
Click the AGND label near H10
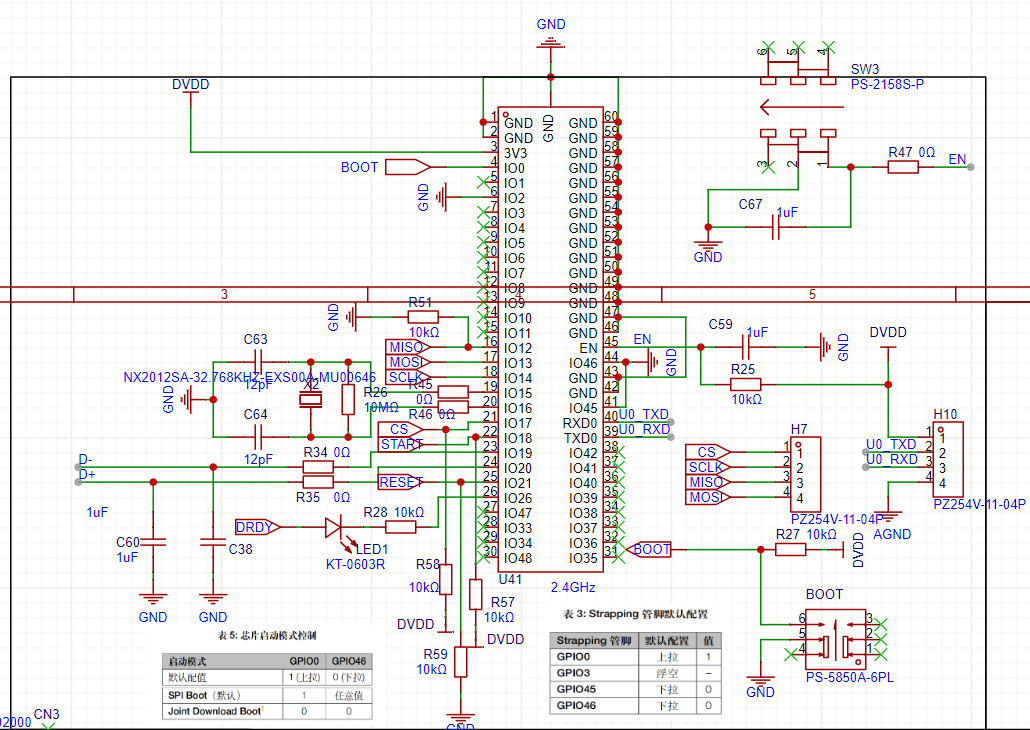[x=892, y=534]
